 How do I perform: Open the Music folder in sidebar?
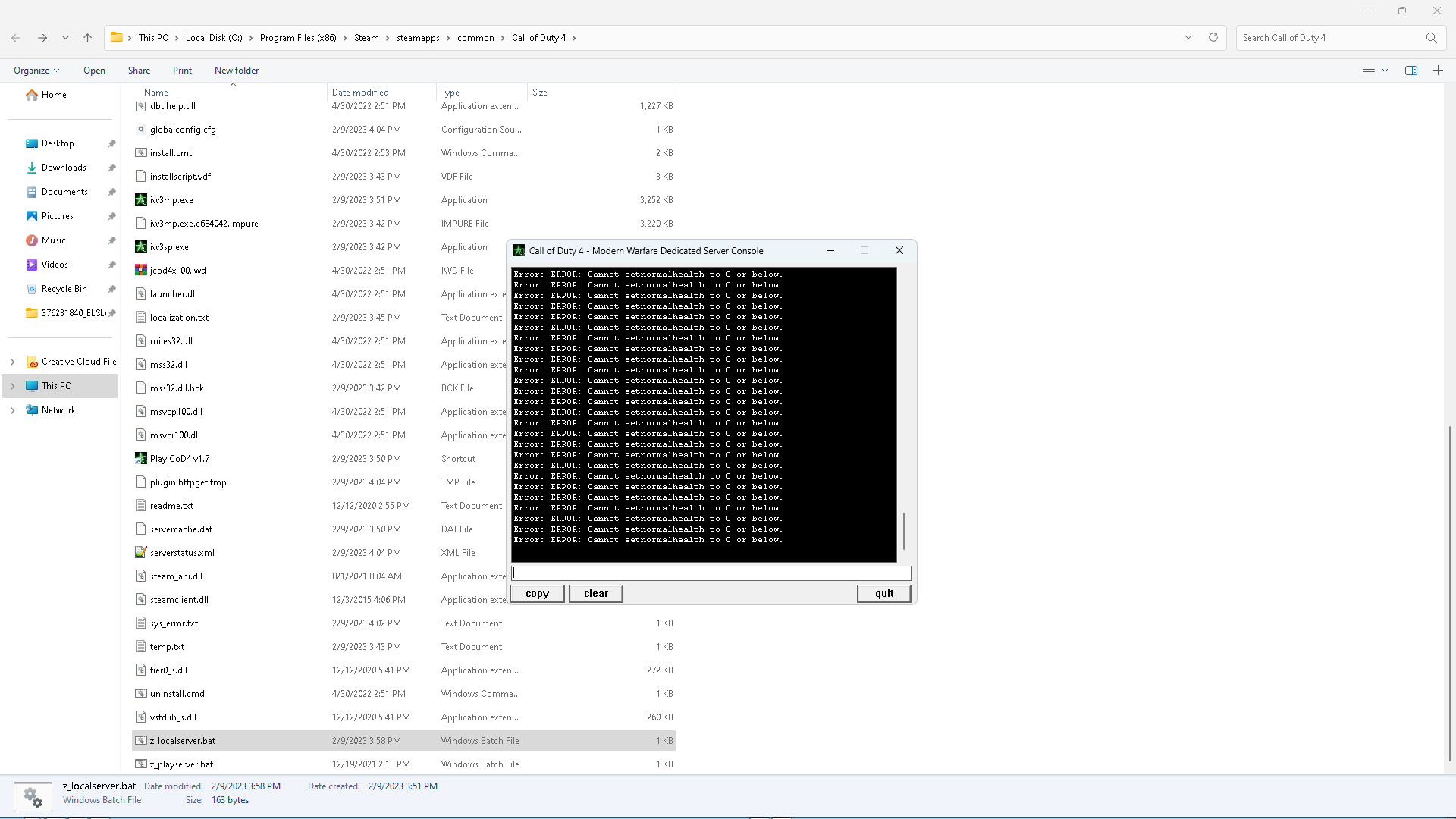[53, 240]
